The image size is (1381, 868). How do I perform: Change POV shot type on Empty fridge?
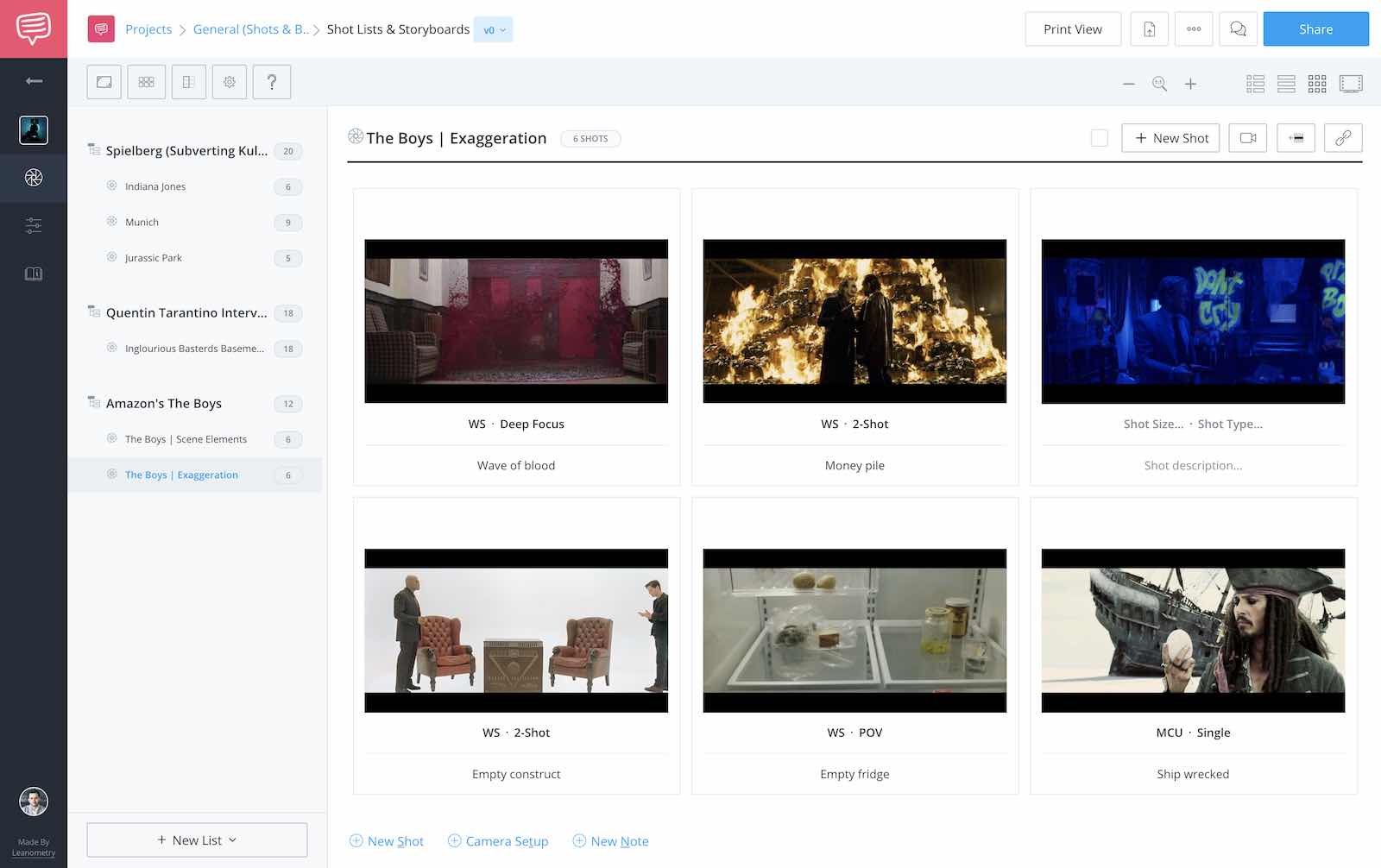coord(870,733)
